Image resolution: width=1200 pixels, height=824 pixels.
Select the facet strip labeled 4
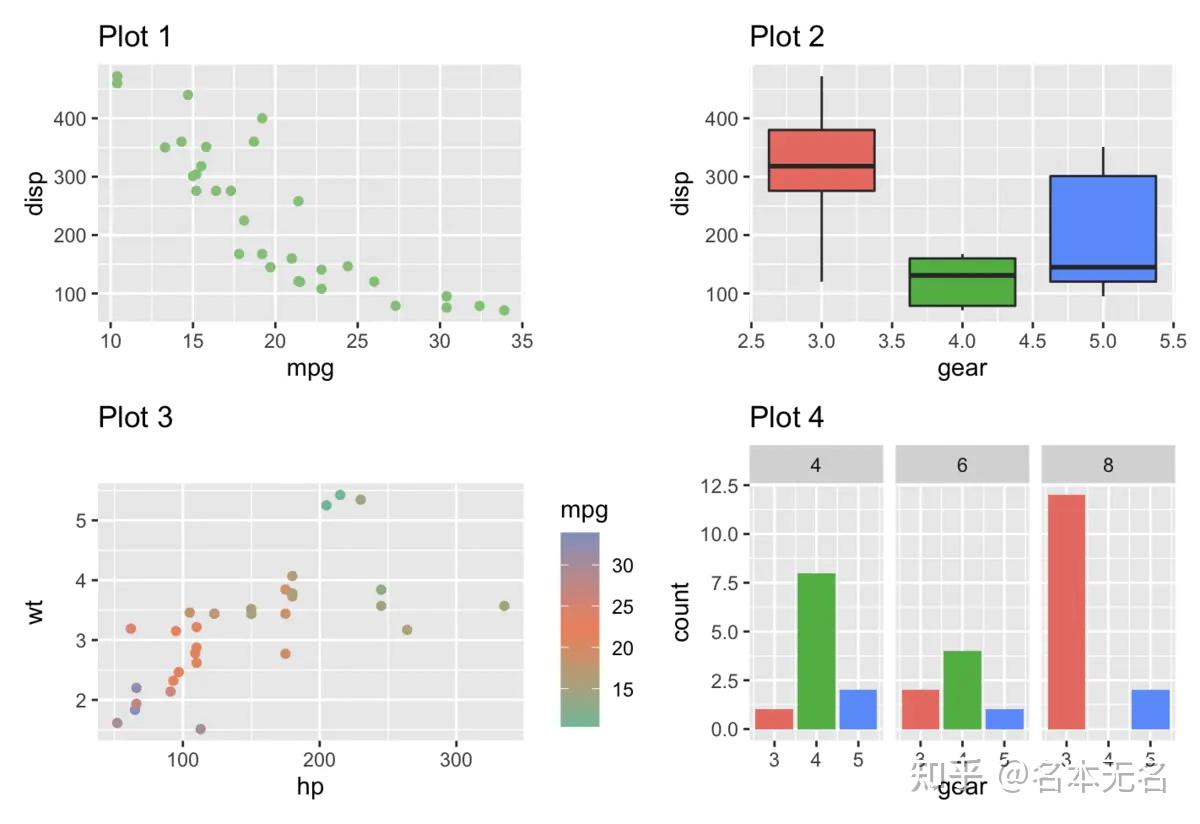(x=816, y=466)
